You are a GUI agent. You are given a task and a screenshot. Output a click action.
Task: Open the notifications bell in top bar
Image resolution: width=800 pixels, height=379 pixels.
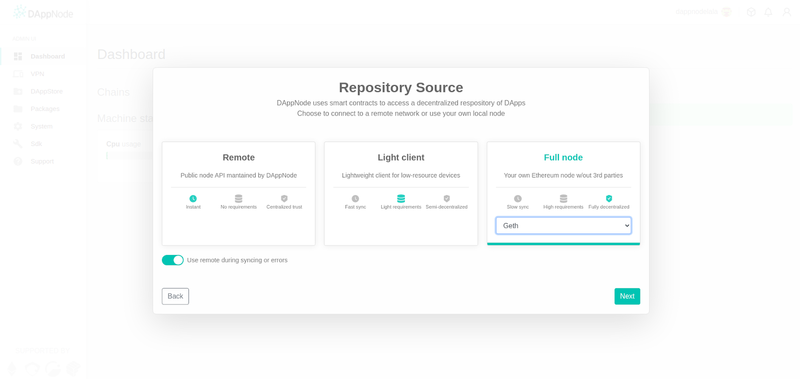click(768, 12)
